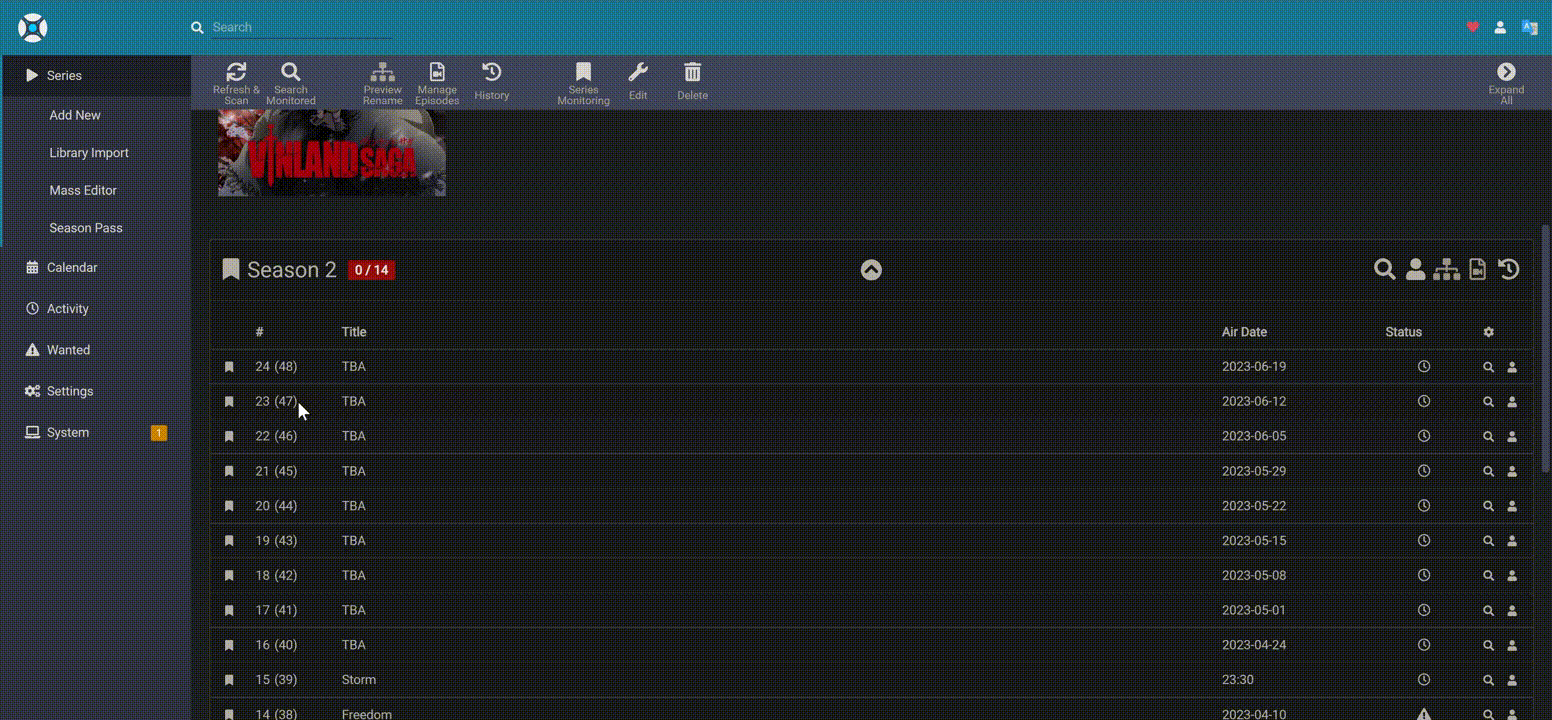Screen dimensions: 1552x720
Task: Click the Freedom episode title
Action: (367, 714)
